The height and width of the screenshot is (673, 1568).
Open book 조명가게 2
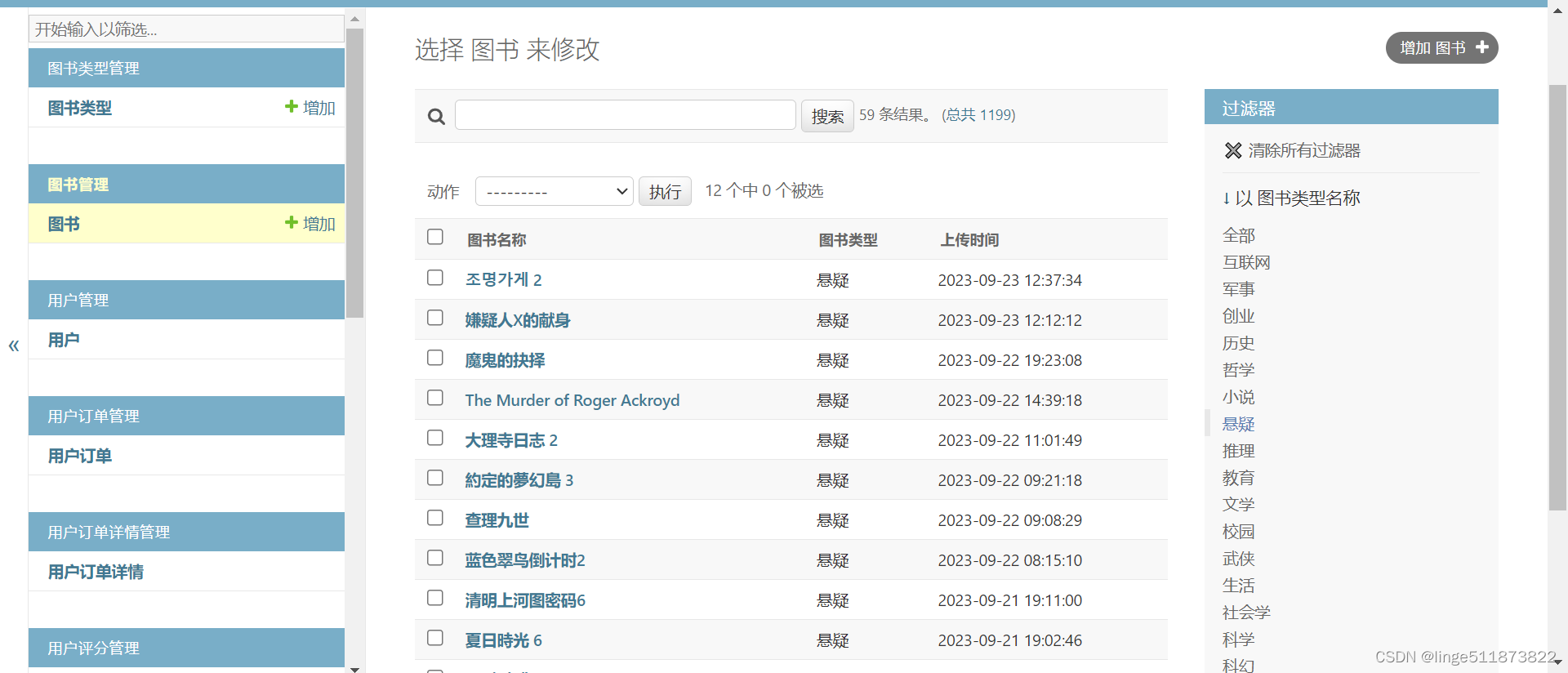pos(503,279)
